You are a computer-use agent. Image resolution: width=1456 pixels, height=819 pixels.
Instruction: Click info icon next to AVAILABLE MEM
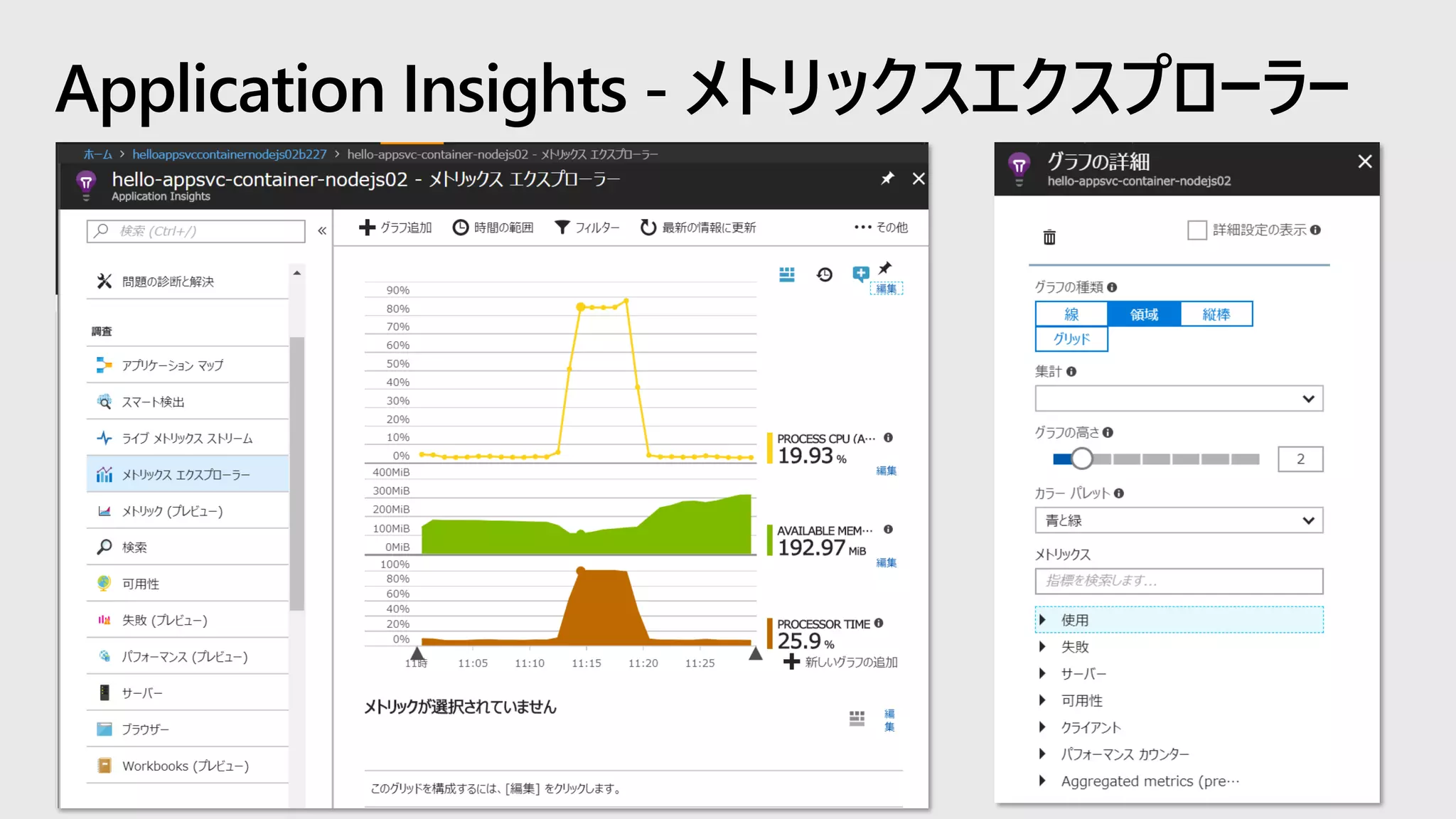tap(888, 530)
